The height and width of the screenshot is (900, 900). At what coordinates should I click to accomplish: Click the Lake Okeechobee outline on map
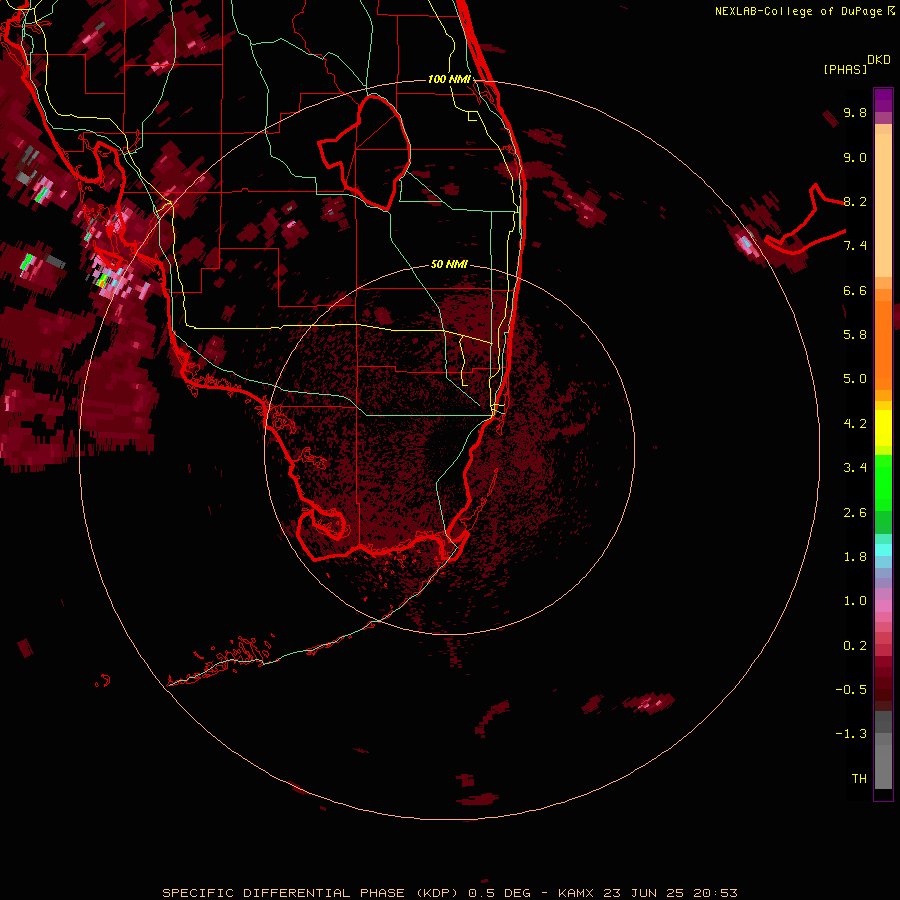364,153
